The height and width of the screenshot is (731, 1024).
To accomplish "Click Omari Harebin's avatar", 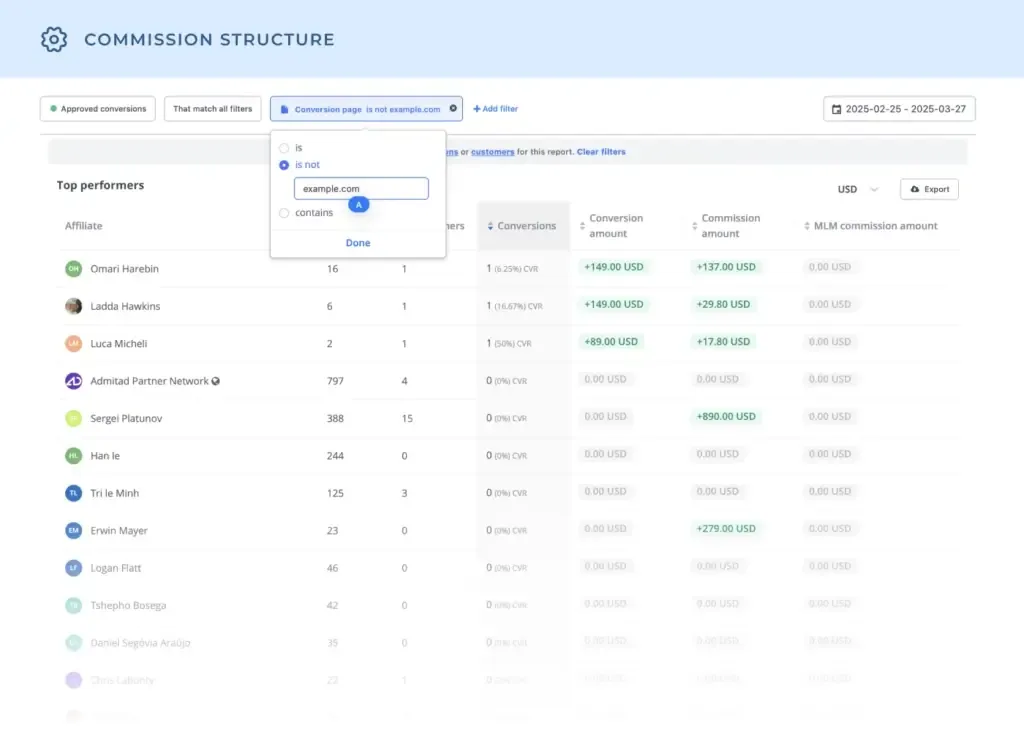I will pos(74,268).
